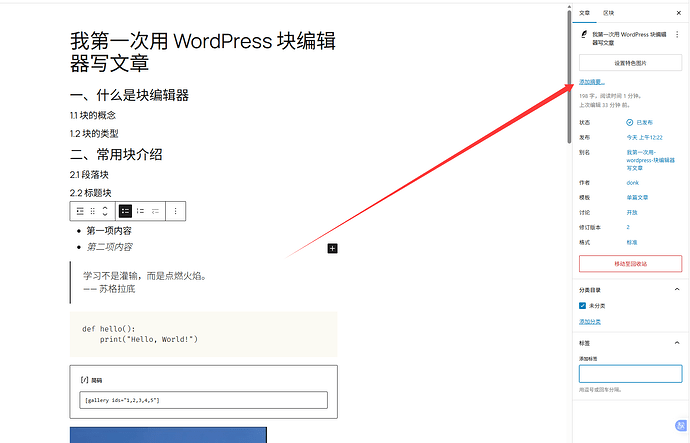Open the template option 单篇文章
The height and width of the screenshot is (443, 690).
637,198
